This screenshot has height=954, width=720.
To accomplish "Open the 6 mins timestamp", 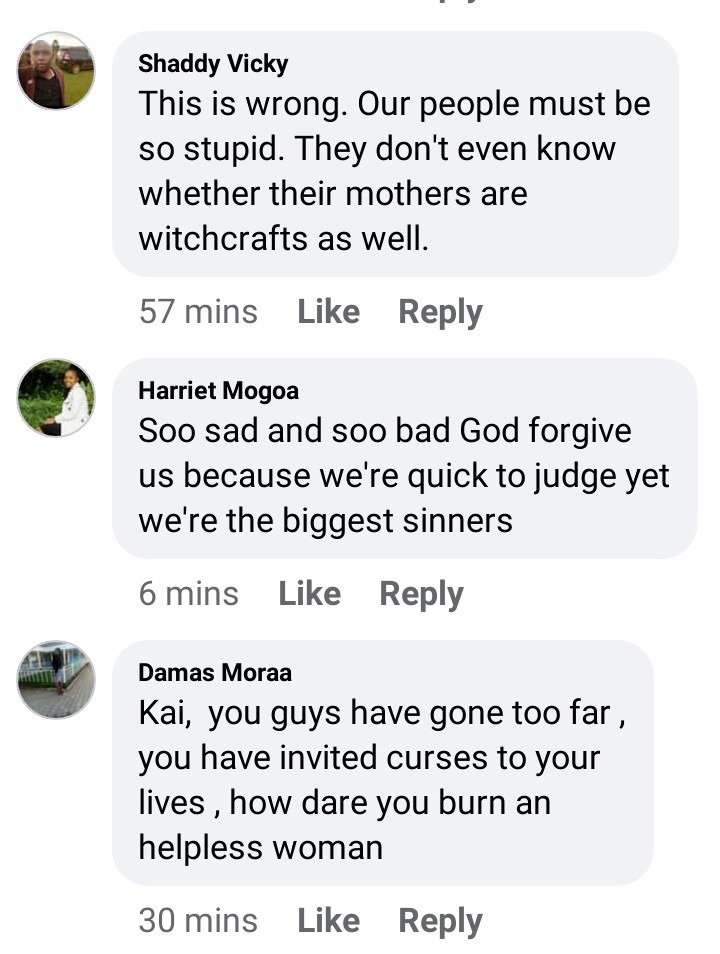I will coord(189,593).
